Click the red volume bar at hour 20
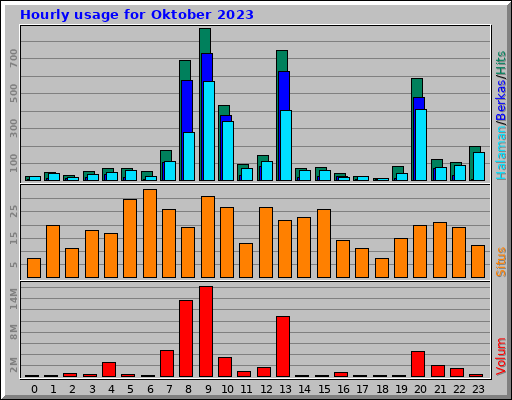 click(418, 364)
